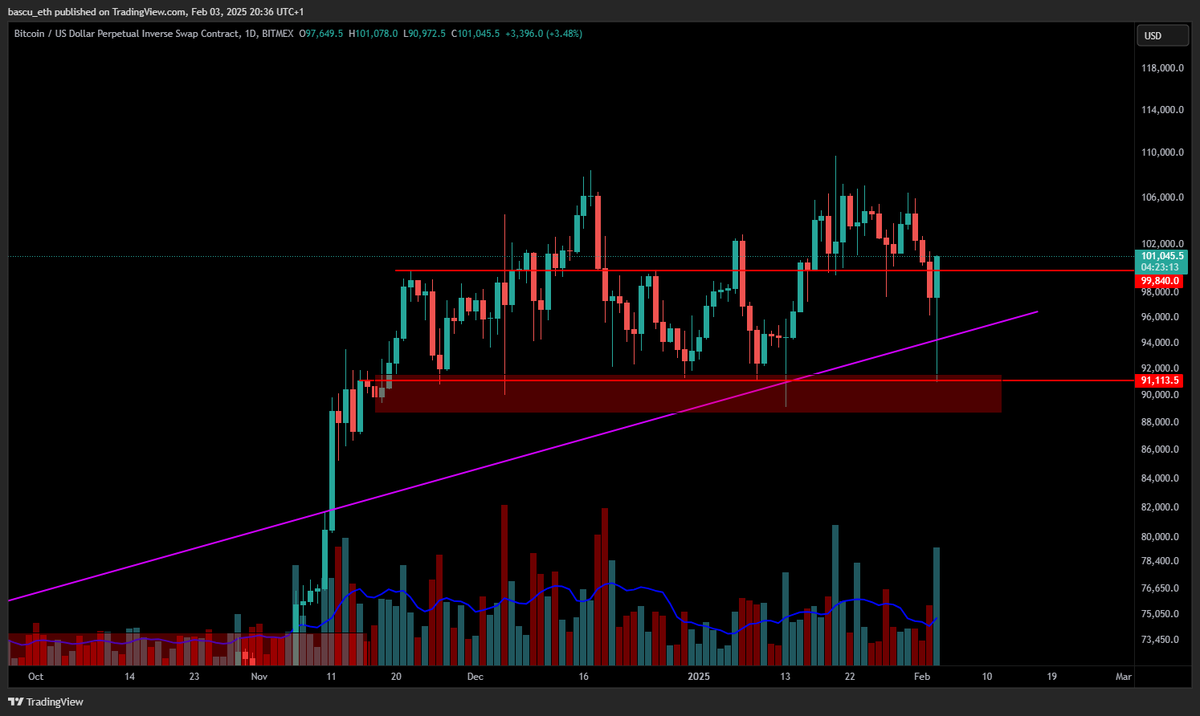Screen dimensions: 1200x716
Task: Click the tallest green volume bar near Feb
Action: click(x=937, y=606)
